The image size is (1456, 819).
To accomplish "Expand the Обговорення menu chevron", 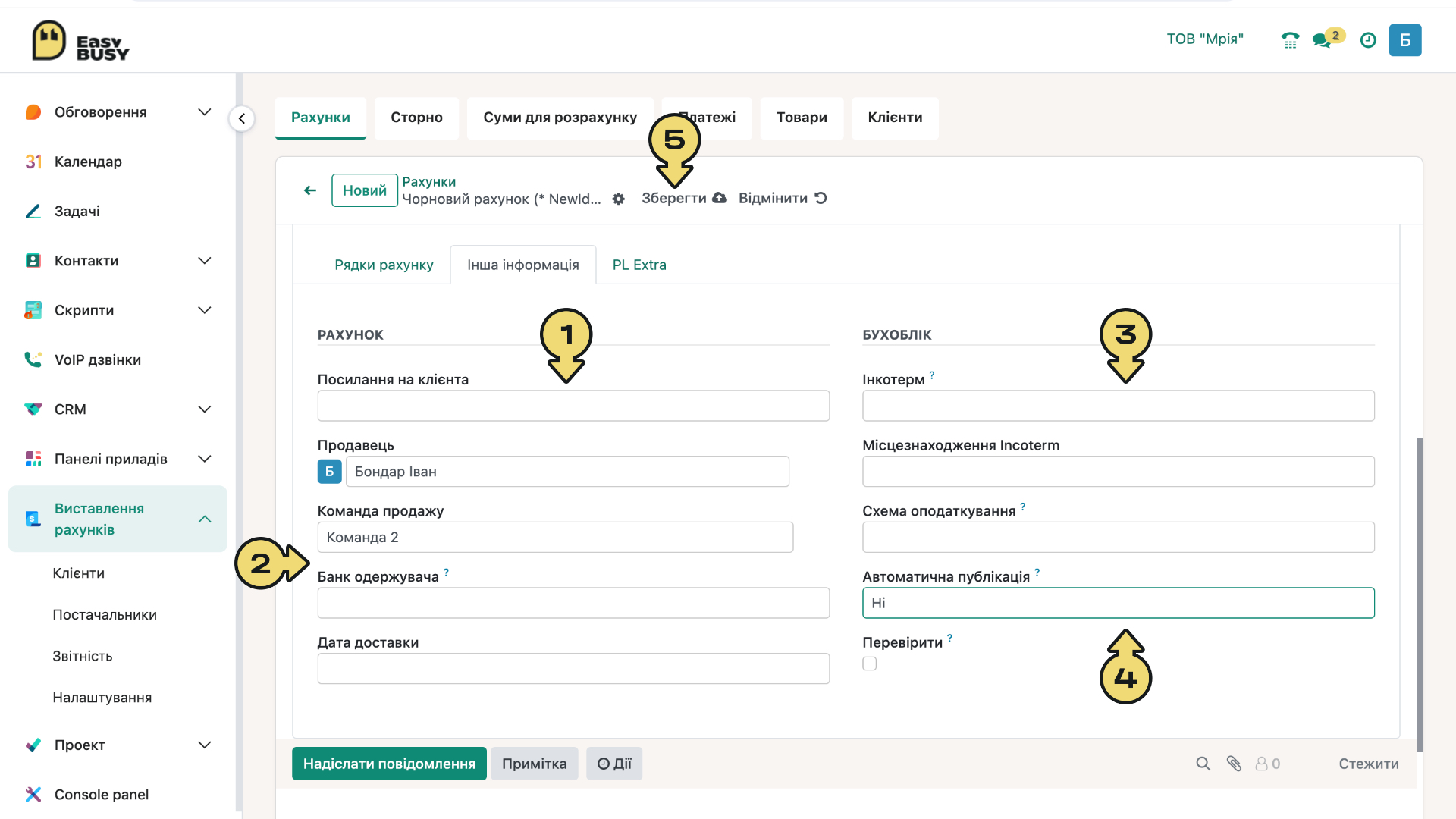I will 205,112.
